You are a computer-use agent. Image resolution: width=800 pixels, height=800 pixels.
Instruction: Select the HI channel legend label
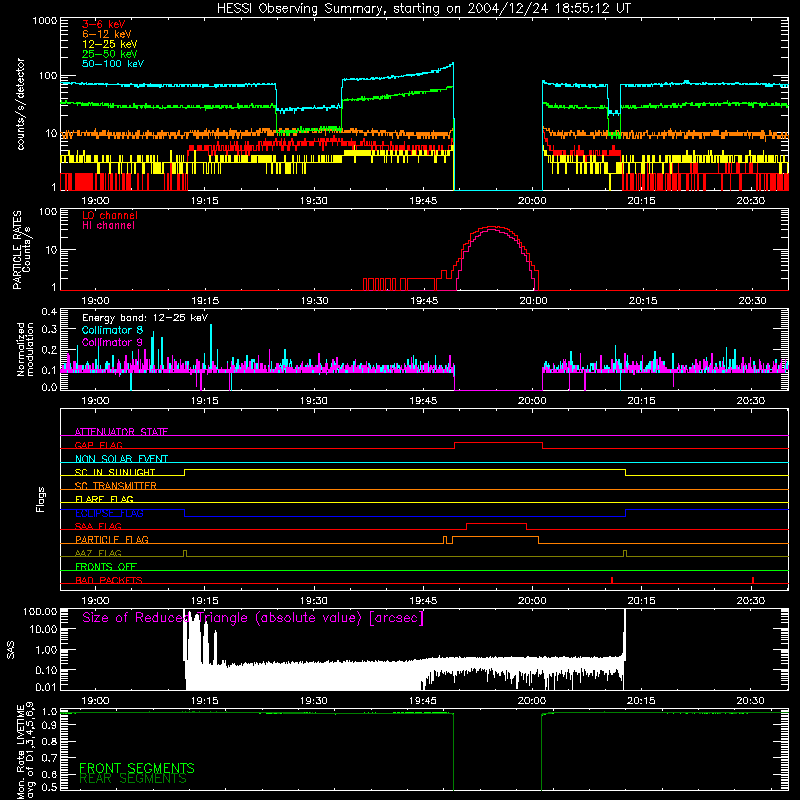tap(108, 226)
